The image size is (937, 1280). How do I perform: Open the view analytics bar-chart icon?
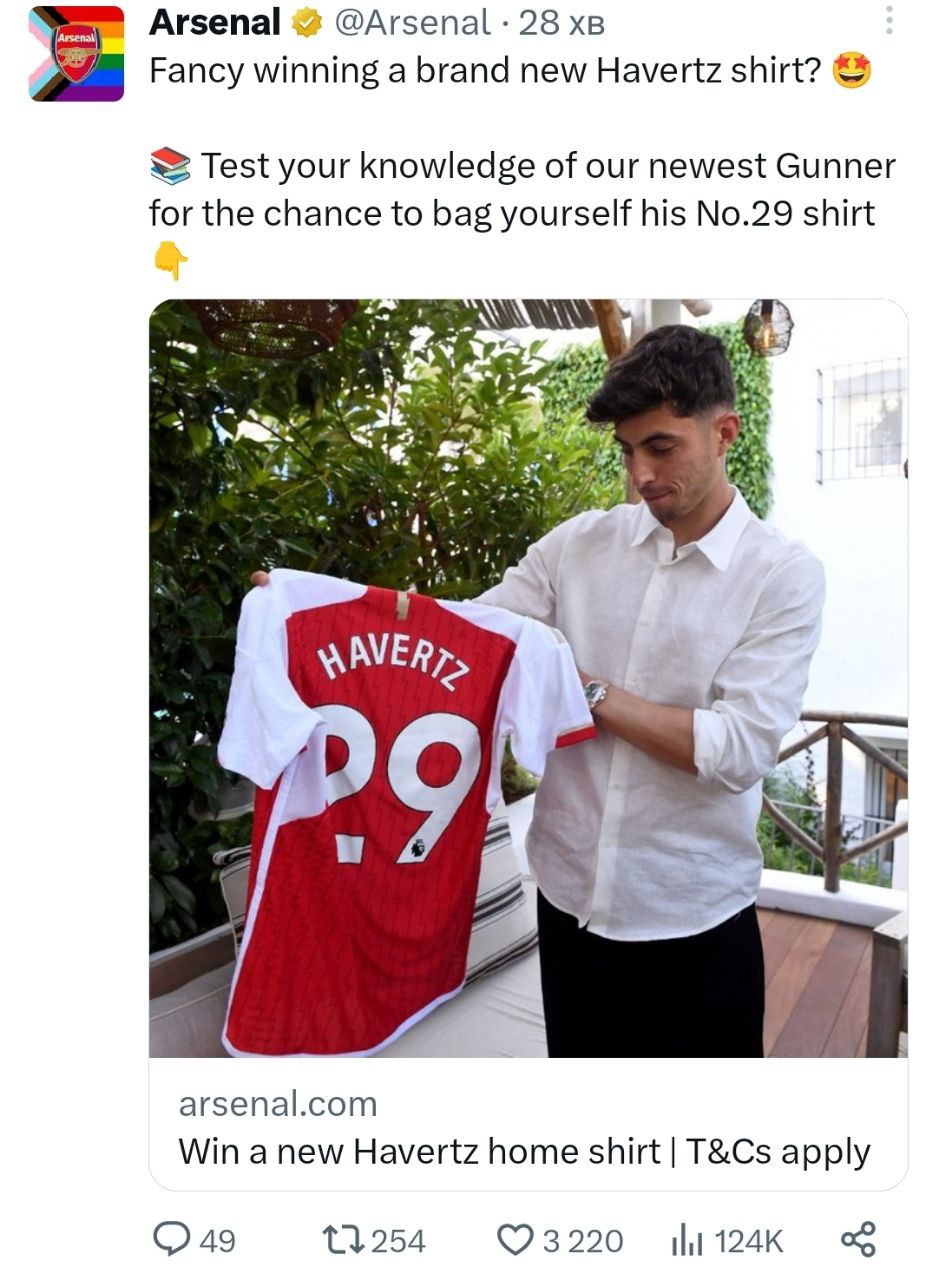tap(688, 1240)
